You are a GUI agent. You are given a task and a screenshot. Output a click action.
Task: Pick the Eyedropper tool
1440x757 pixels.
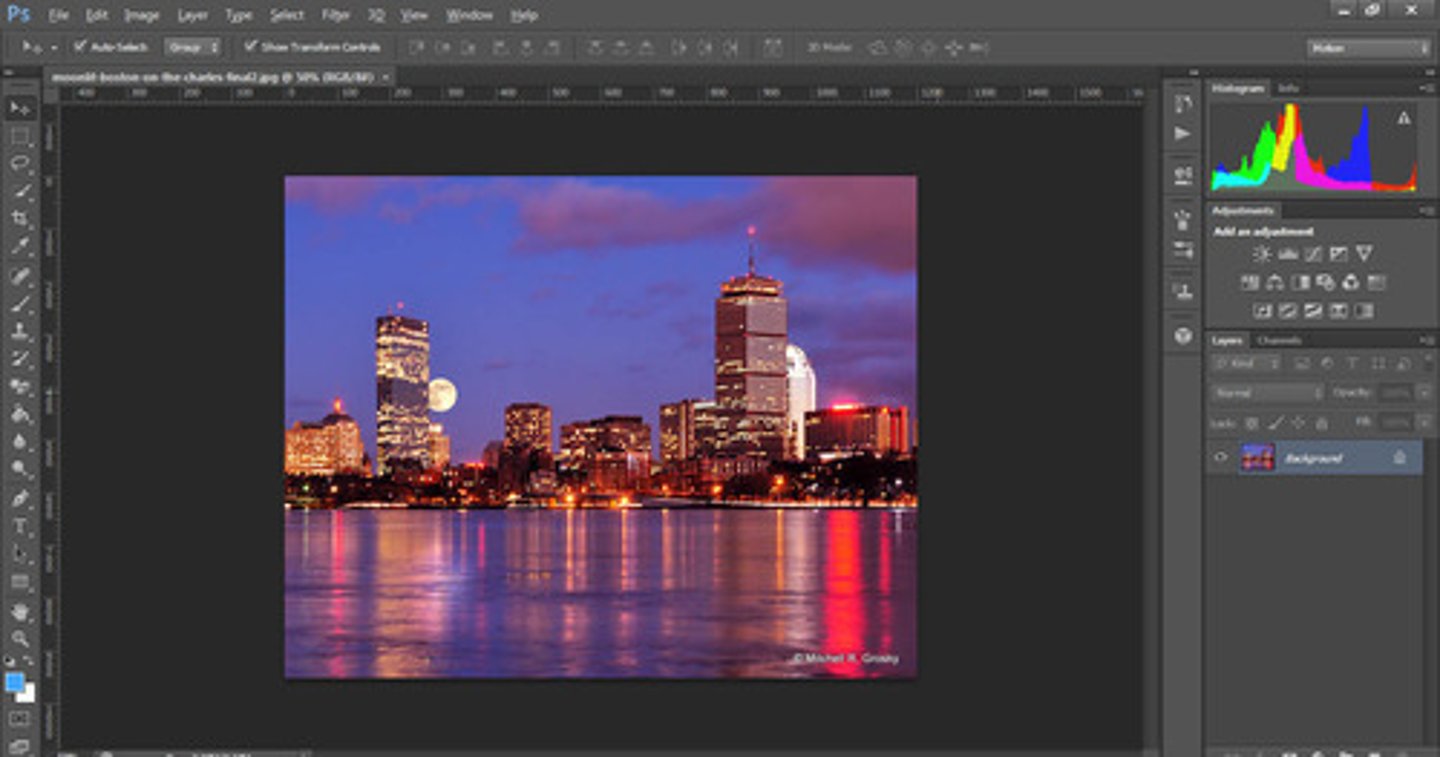pos(20,246)
